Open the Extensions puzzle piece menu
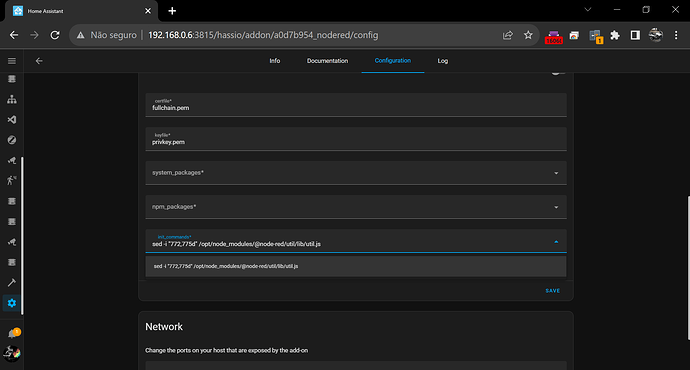 point(615,35)
